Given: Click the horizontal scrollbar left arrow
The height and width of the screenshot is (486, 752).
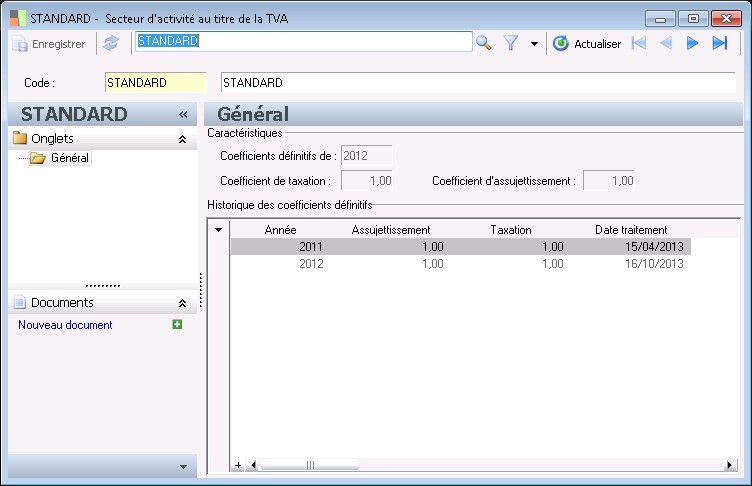Looking at the screenshot, I should tap(253, 465).
